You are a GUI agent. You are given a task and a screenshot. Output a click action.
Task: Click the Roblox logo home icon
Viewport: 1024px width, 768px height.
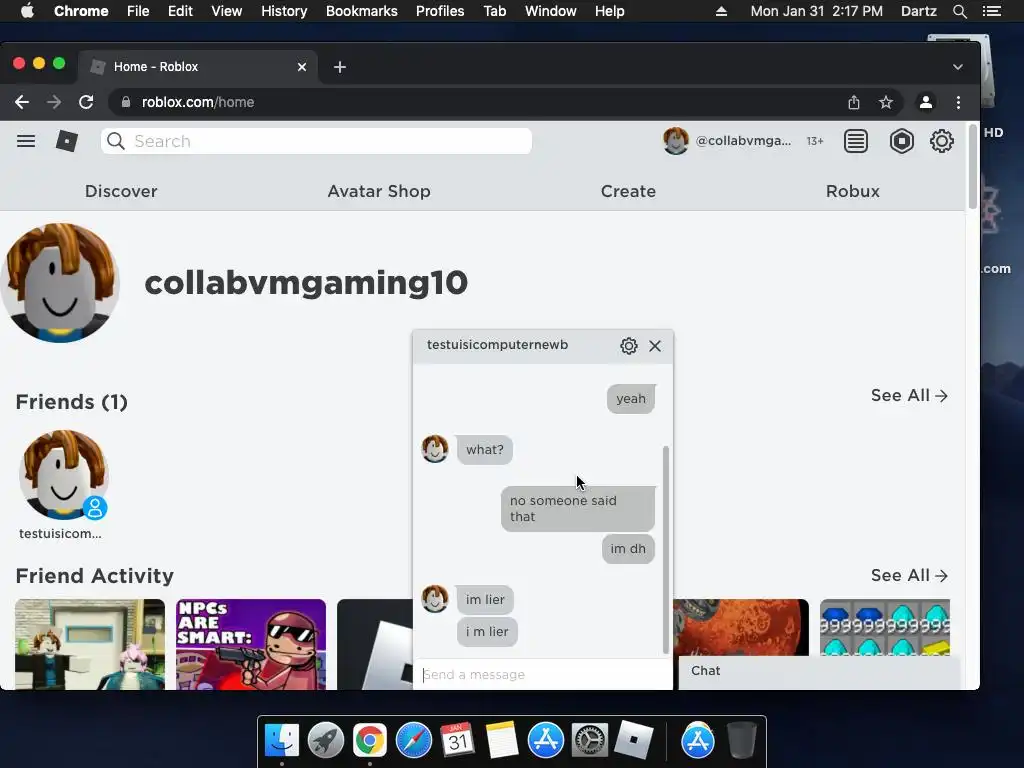point(67,141)
